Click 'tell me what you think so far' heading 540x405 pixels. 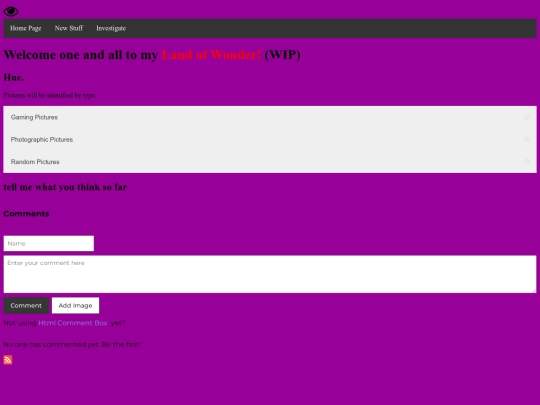click(x=65, y=187)
